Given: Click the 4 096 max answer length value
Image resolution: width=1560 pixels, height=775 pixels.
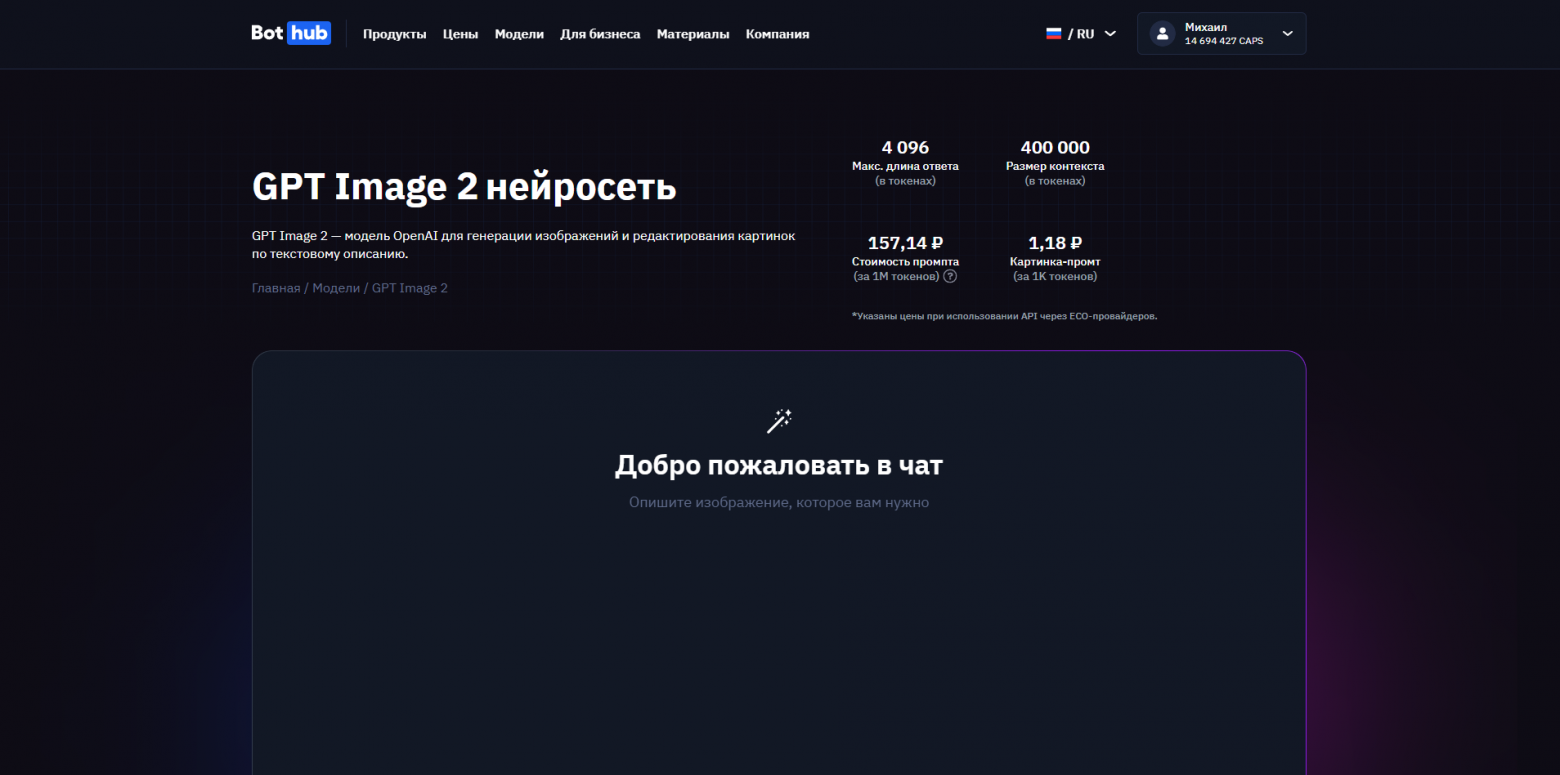Looking at the screenshot, I should tap(905, 147).
